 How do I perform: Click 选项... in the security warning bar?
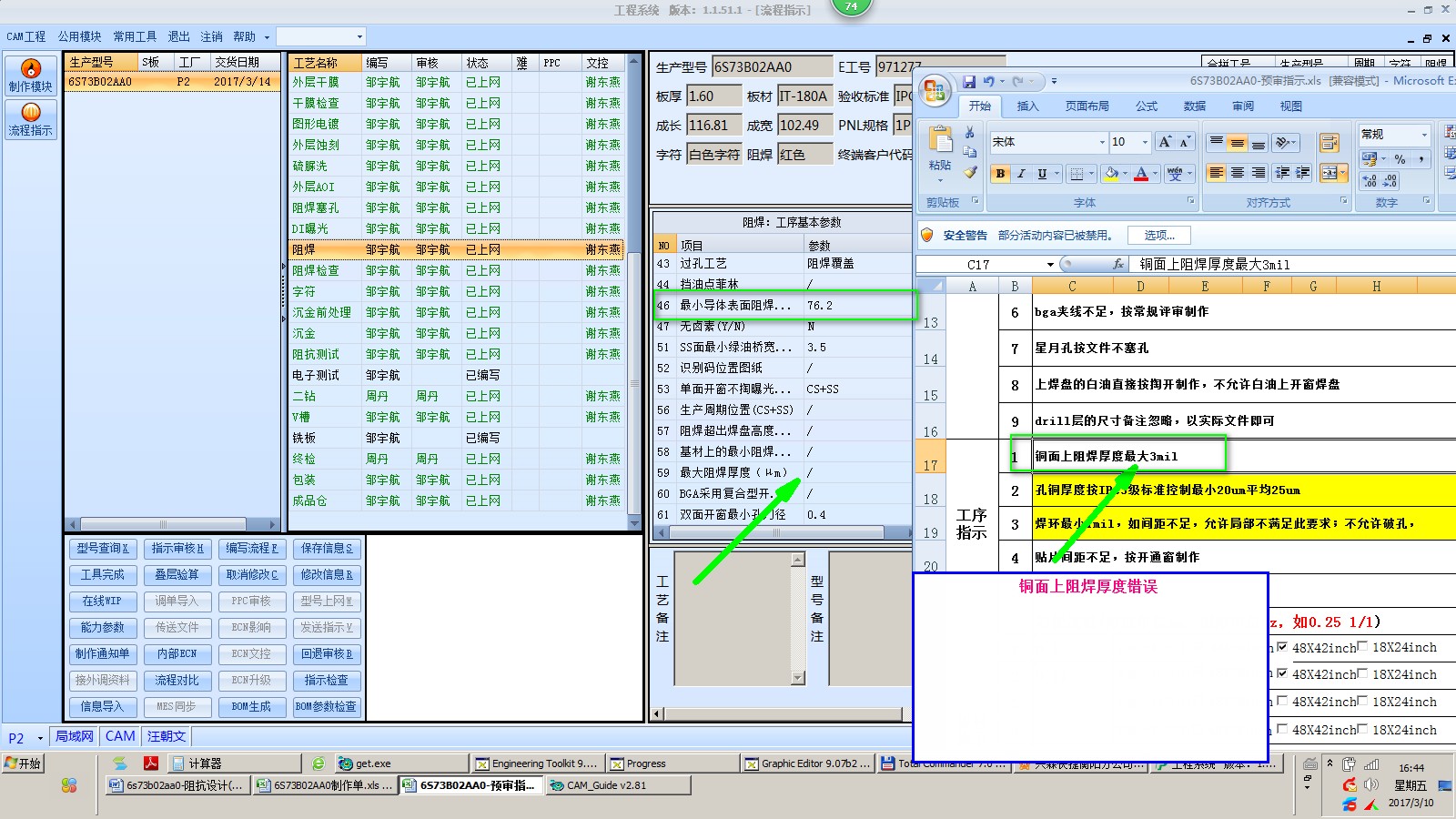coord(1160,236)
